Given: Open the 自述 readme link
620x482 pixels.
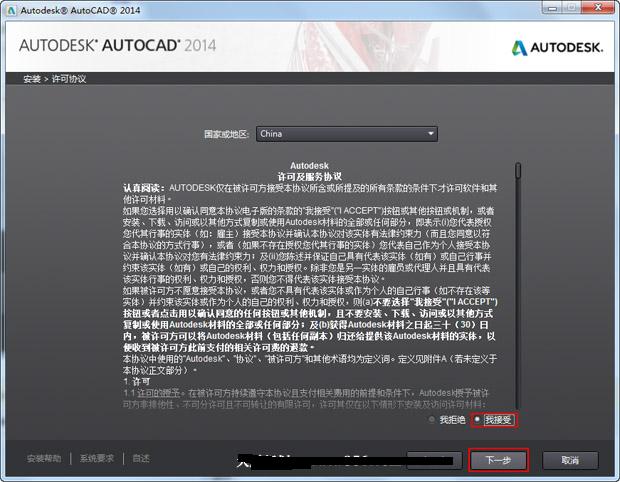Looking at the screenshot, I should pos(141,458).
